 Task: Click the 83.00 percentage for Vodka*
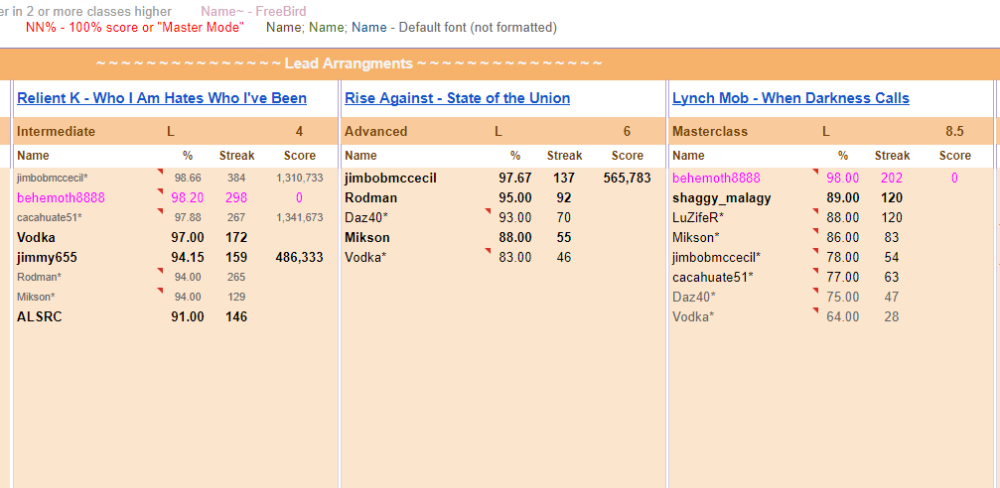[515, 257]
